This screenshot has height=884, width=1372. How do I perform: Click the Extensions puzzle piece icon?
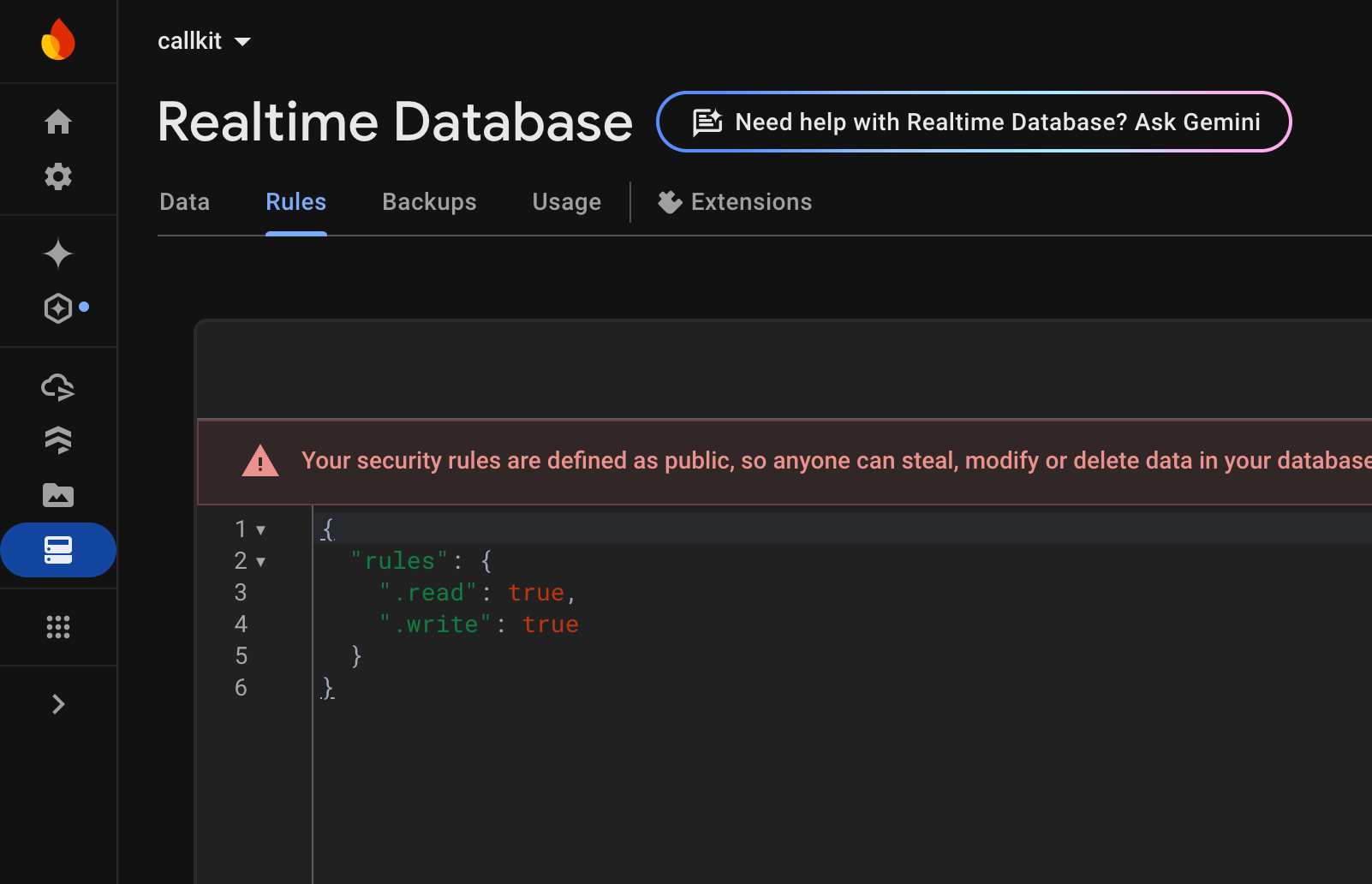(670, 202)
